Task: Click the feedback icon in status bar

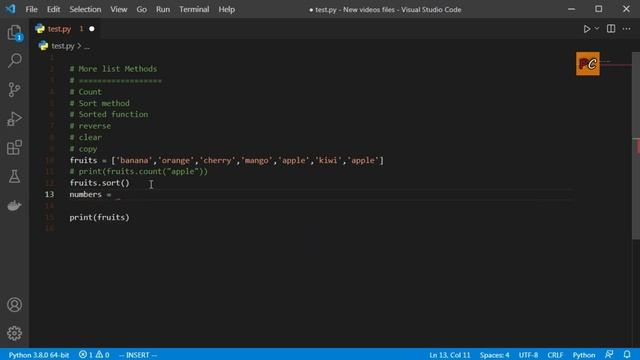Action: tap(609, 354)
